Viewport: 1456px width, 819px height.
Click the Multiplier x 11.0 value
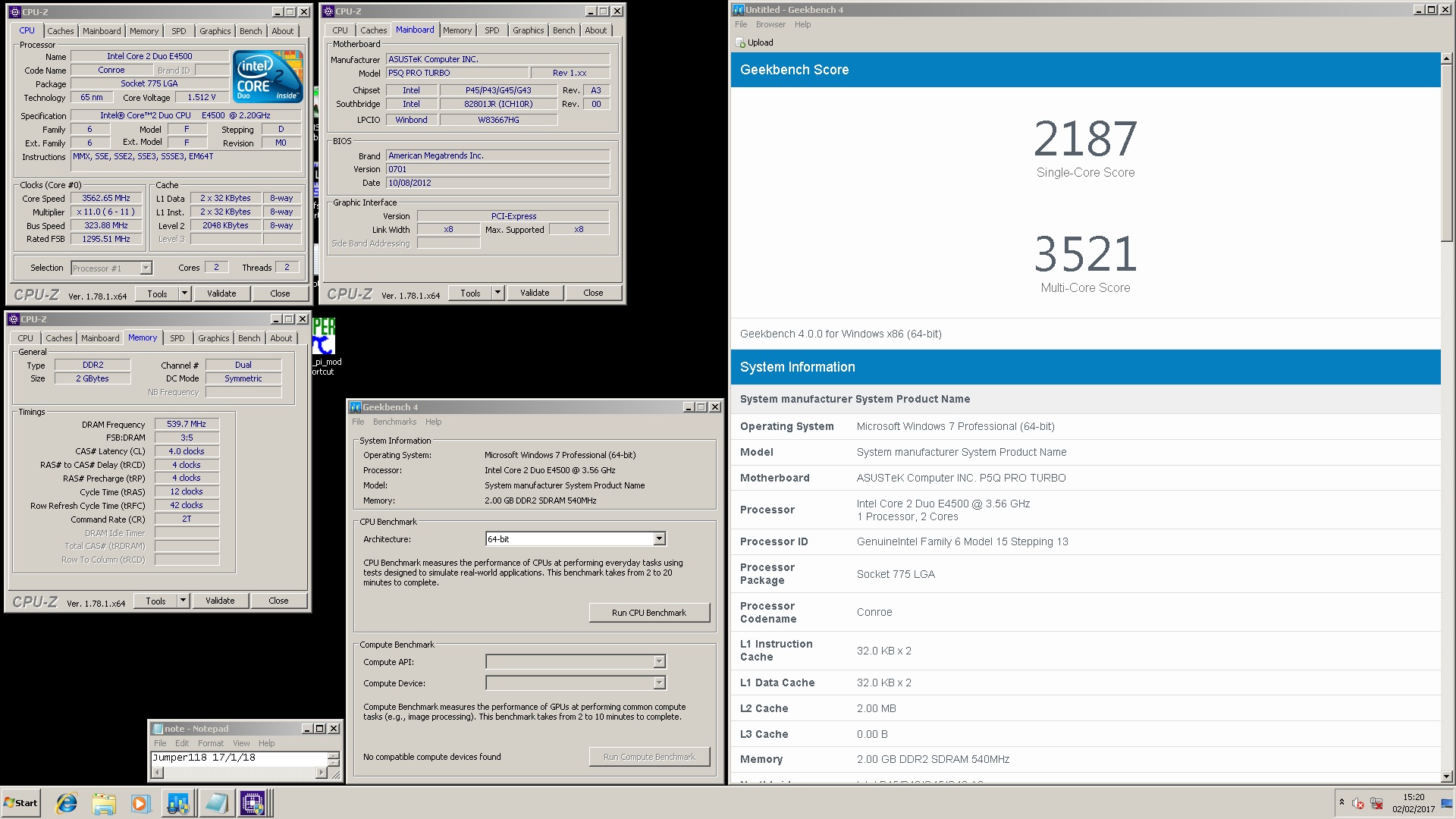[106, 212]
